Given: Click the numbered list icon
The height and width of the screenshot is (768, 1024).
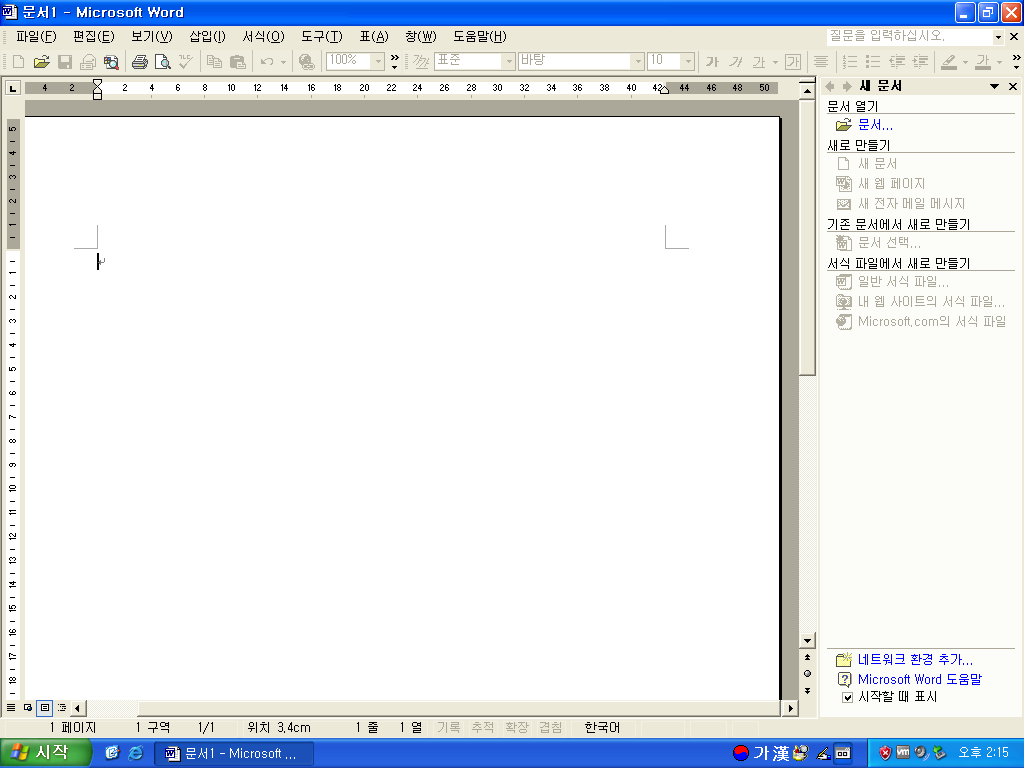Looking at the screenshot, I should [850, 61].
